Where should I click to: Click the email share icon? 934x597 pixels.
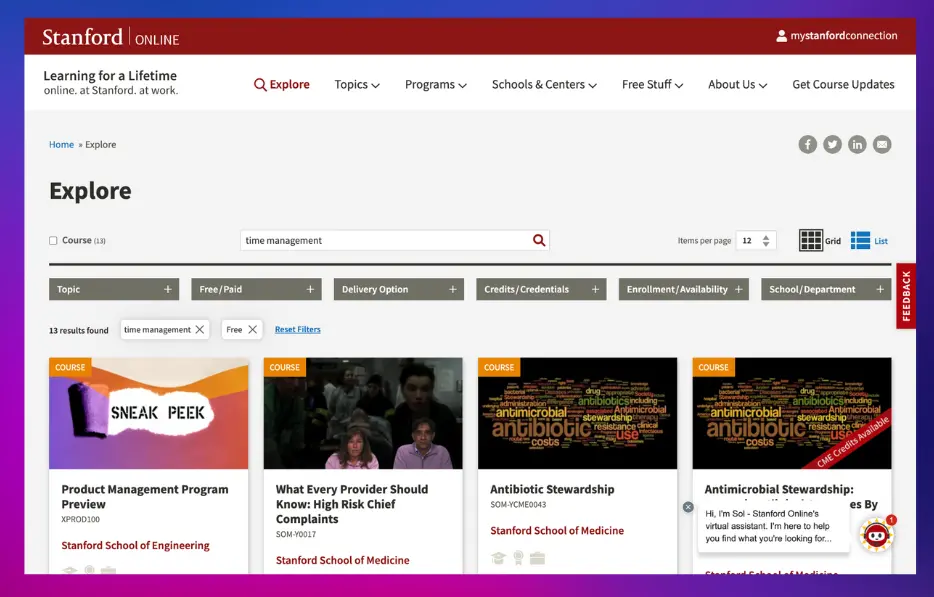(x=882, y=144)
